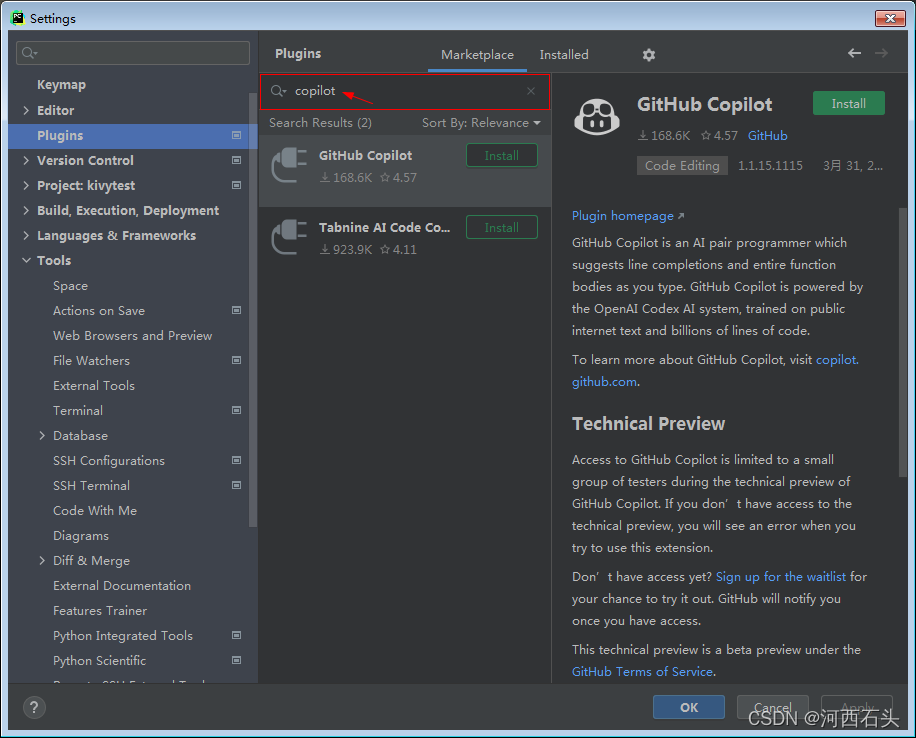This screenshot has width=916, height=738.
Task: Open Features Trainer settings
Action: point(100,611)
